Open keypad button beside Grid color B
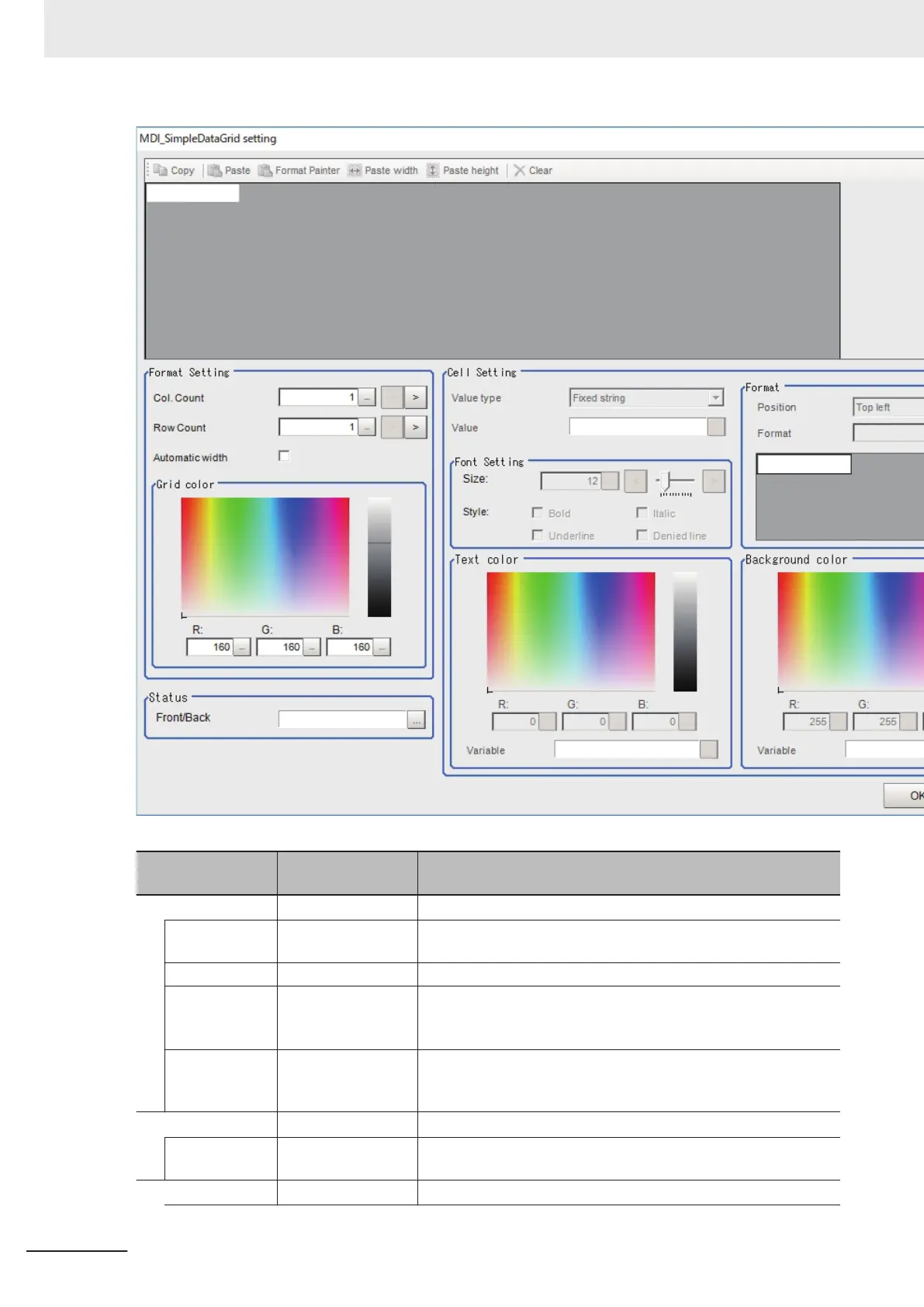924x1307 pixels. [x=382, y=647]
